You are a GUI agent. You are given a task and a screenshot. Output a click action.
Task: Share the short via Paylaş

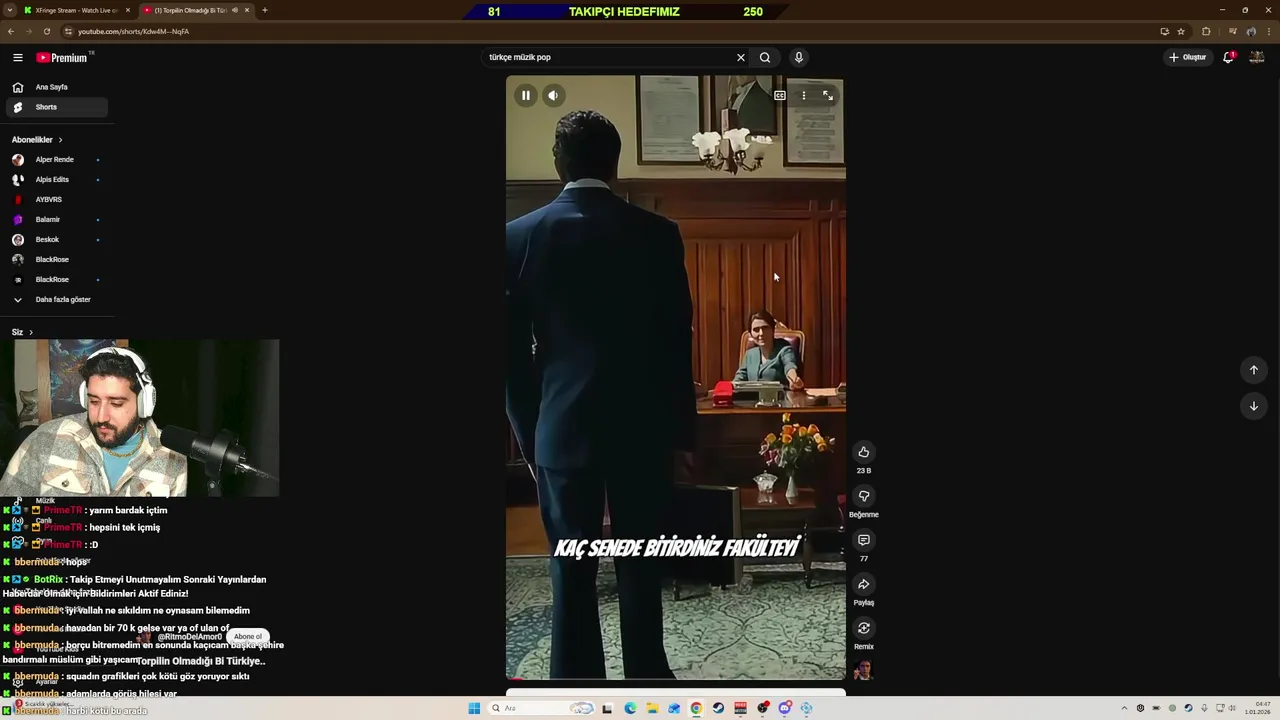click(x=864, y=584)
